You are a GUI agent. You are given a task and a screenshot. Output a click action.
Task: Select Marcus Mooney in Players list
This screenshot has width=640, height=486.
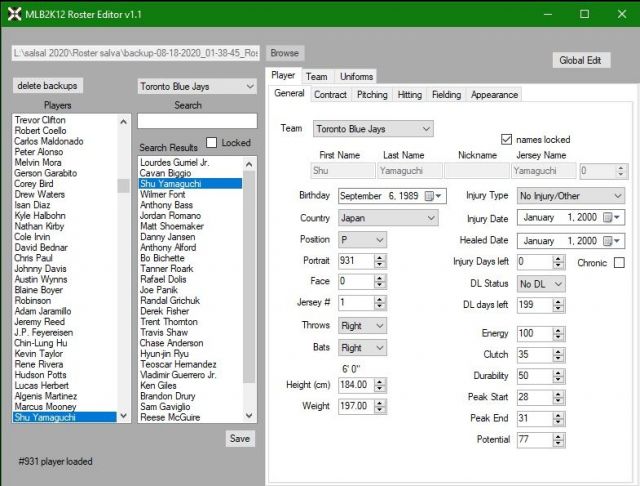(x=45, y=406)
